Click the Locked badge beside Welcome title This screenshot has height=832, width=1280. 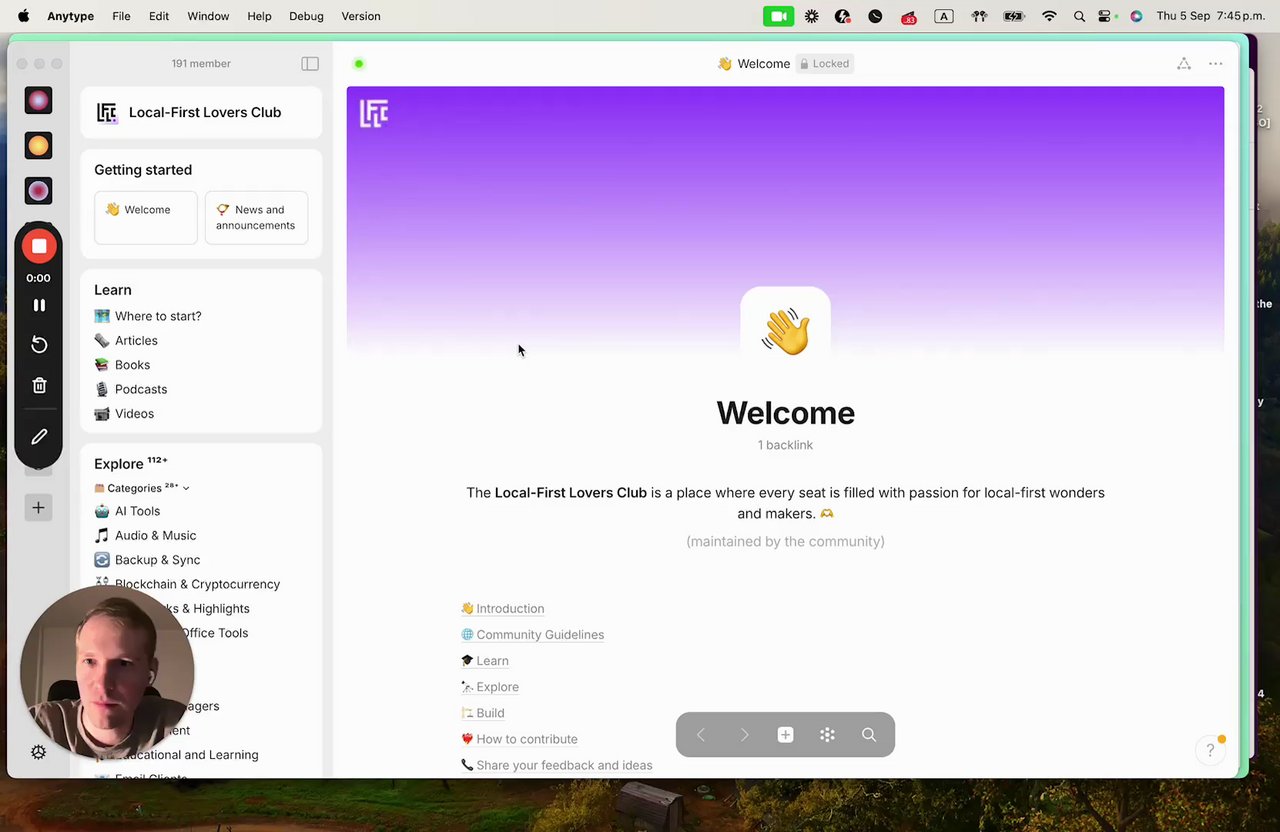[x=825, y=64]
